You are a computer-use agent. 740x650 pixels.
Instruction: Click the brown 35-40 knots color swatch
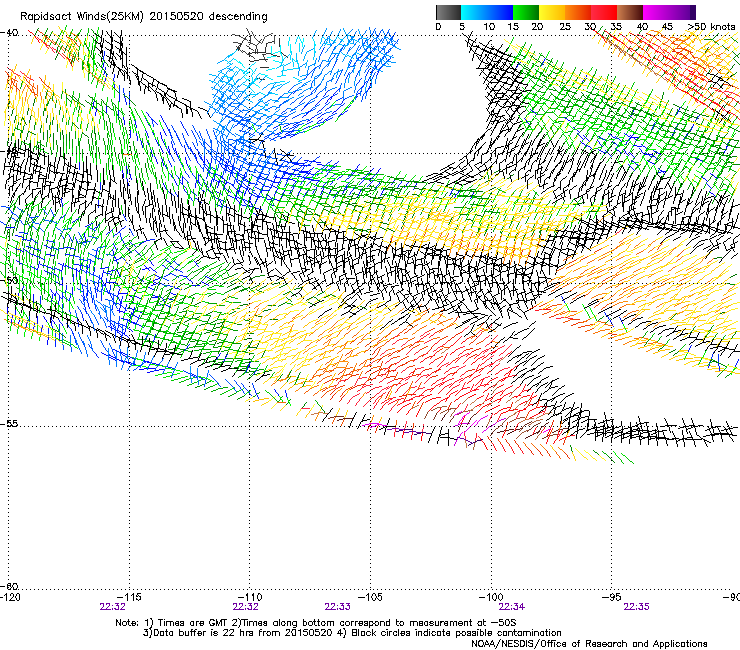tap(630, 12)
